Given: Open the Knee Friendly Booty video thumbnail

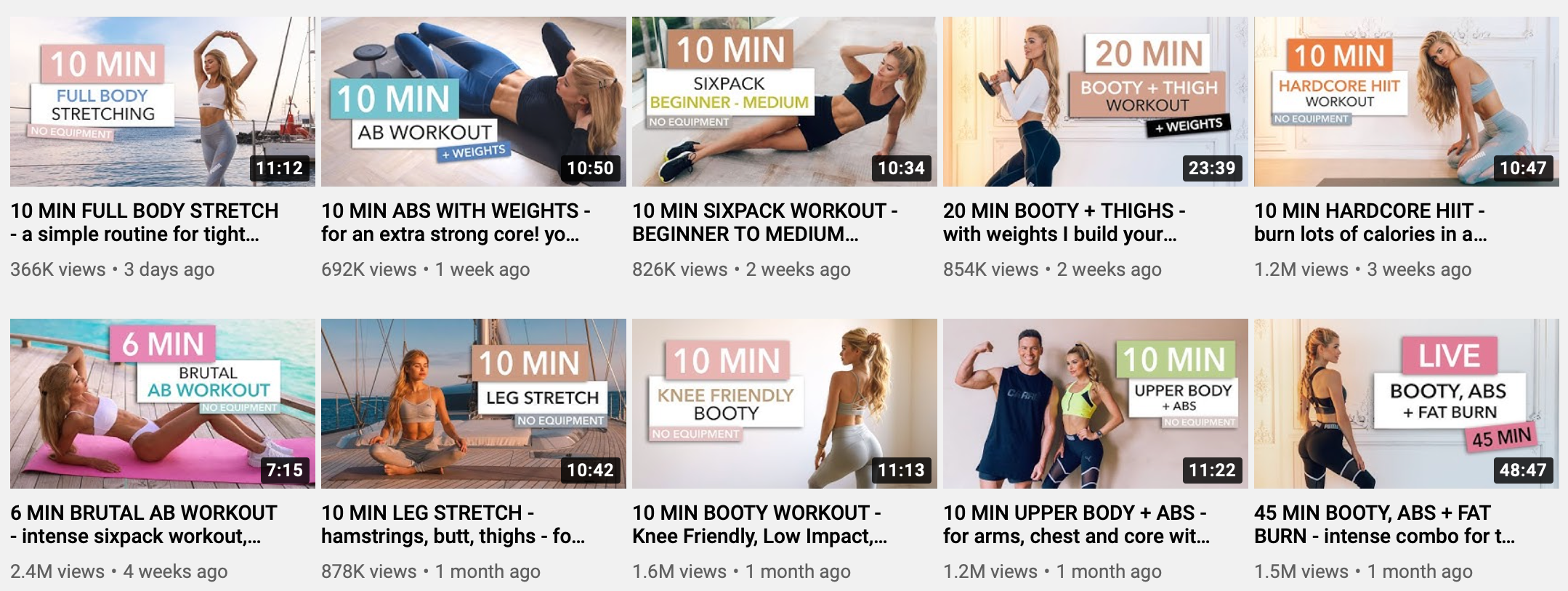Looking at the screenshot, I should 785,404.
